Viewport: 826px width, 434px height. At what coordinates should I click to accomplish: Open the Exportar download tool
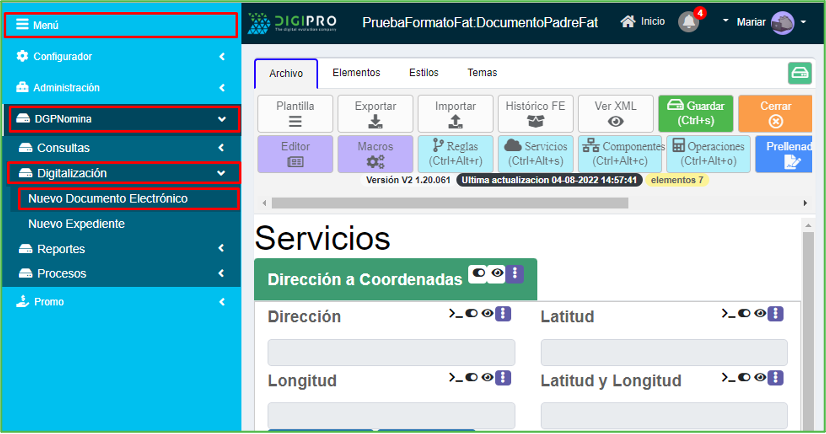pos(375,114)
